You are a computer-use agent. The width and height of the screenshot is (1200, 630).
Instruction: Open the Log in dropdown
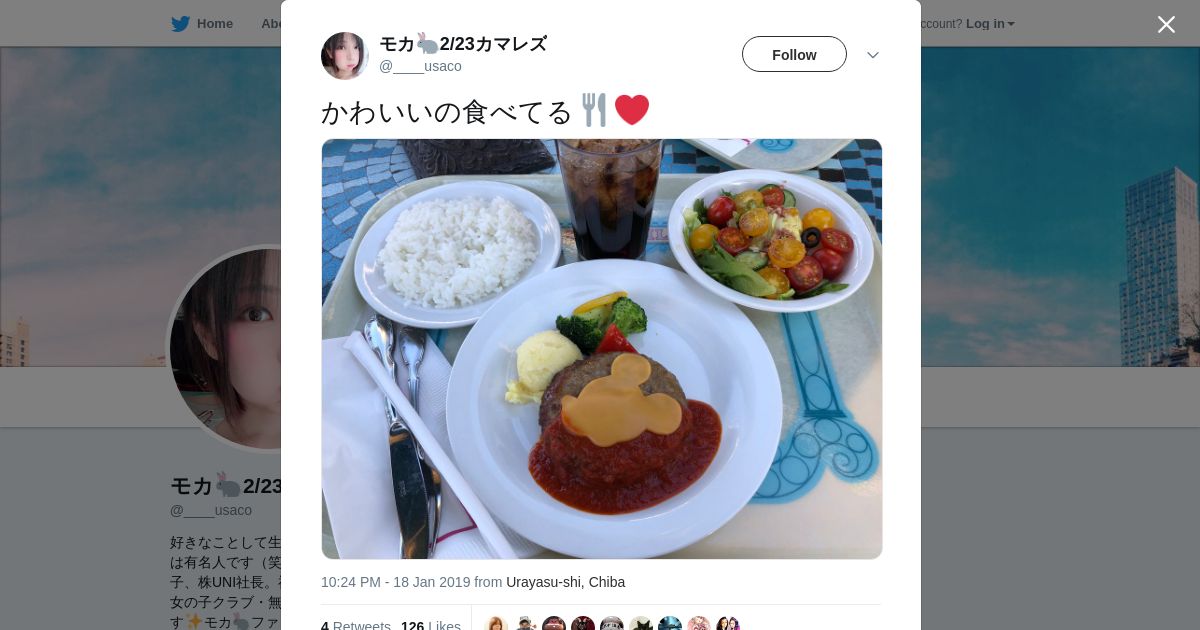[990, 24]
